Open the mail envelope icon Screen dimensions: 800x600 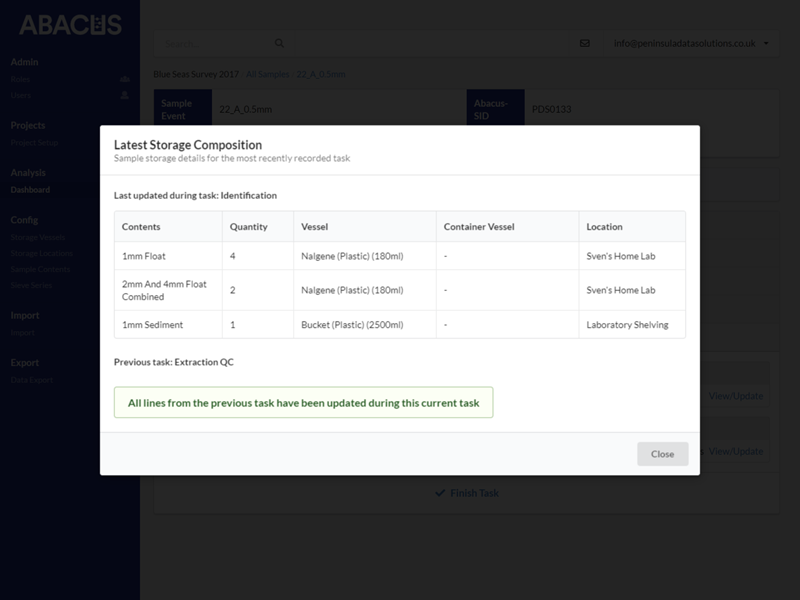584,44
